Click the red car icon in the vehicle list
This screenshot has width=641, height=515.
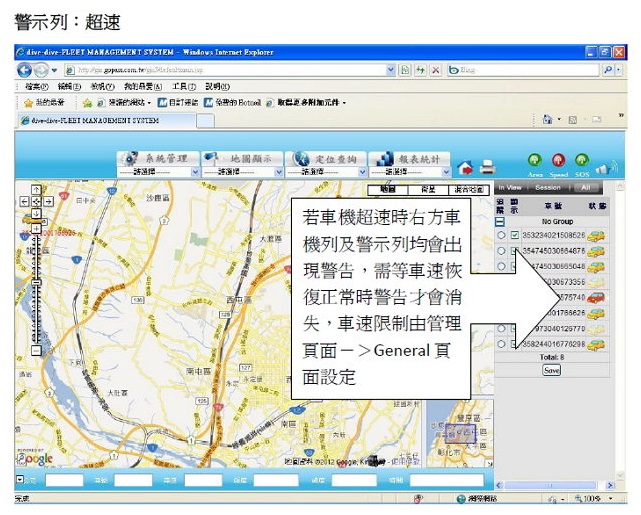tap(596, 298)
